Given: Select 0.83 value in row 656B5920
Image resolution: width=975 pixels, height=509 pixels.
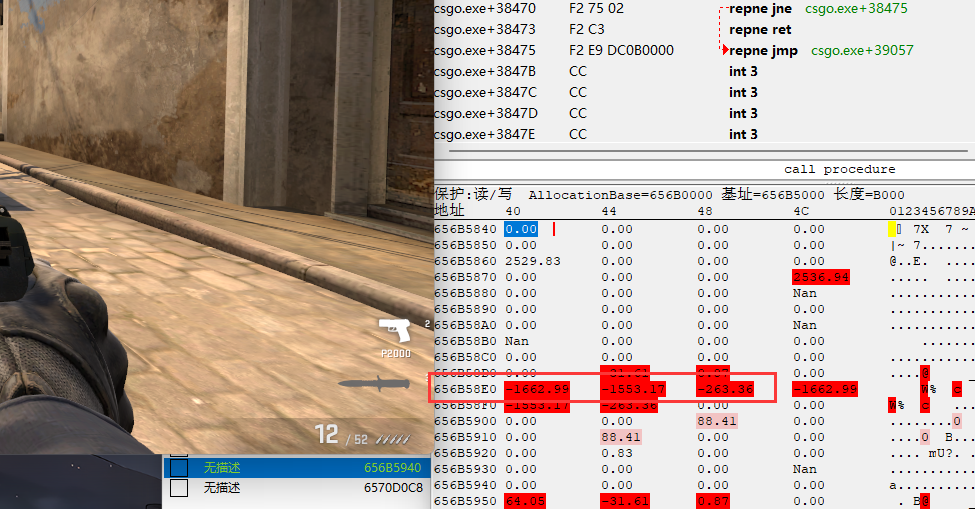Looking at the screenshot, I should [x=617, y=453].
